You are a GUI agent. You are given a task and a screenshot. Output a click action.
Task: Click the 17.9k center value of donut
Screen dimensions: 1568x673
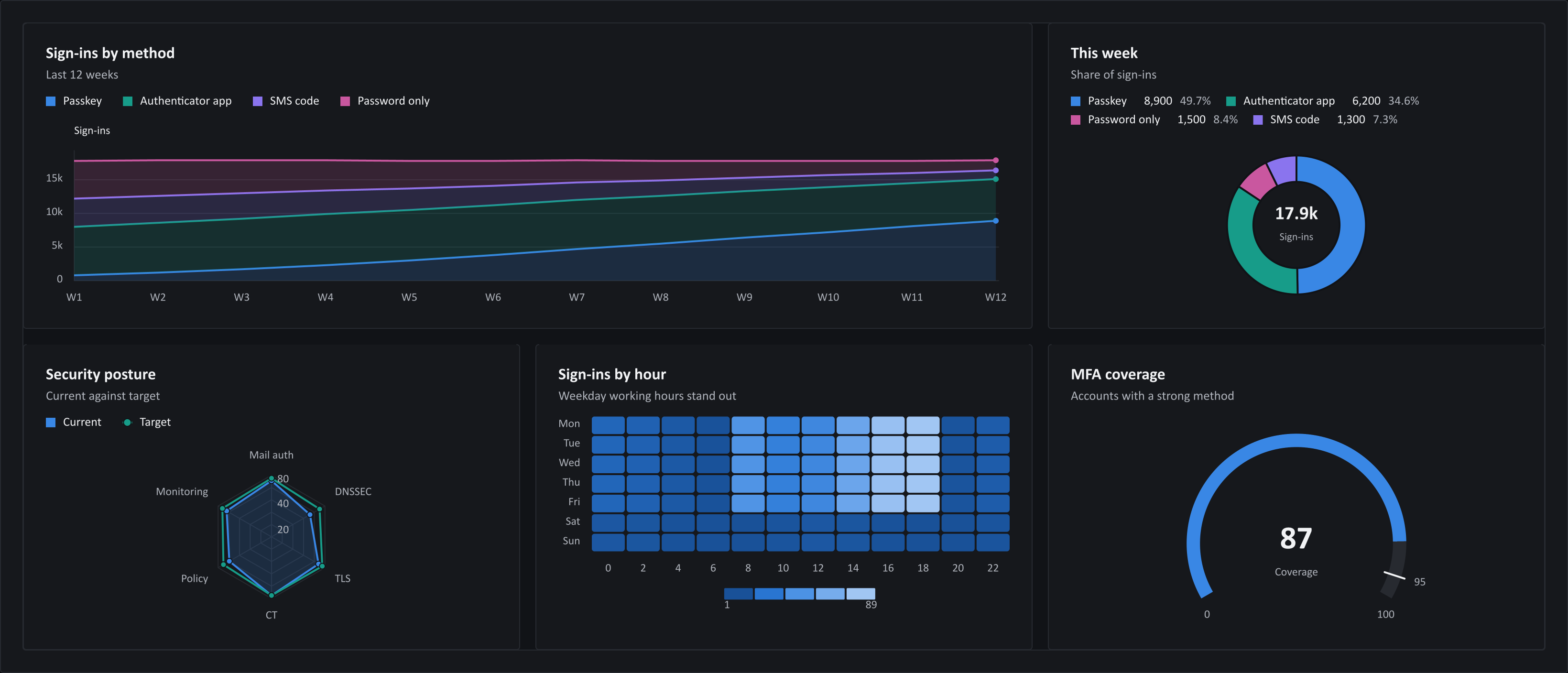1296,214
